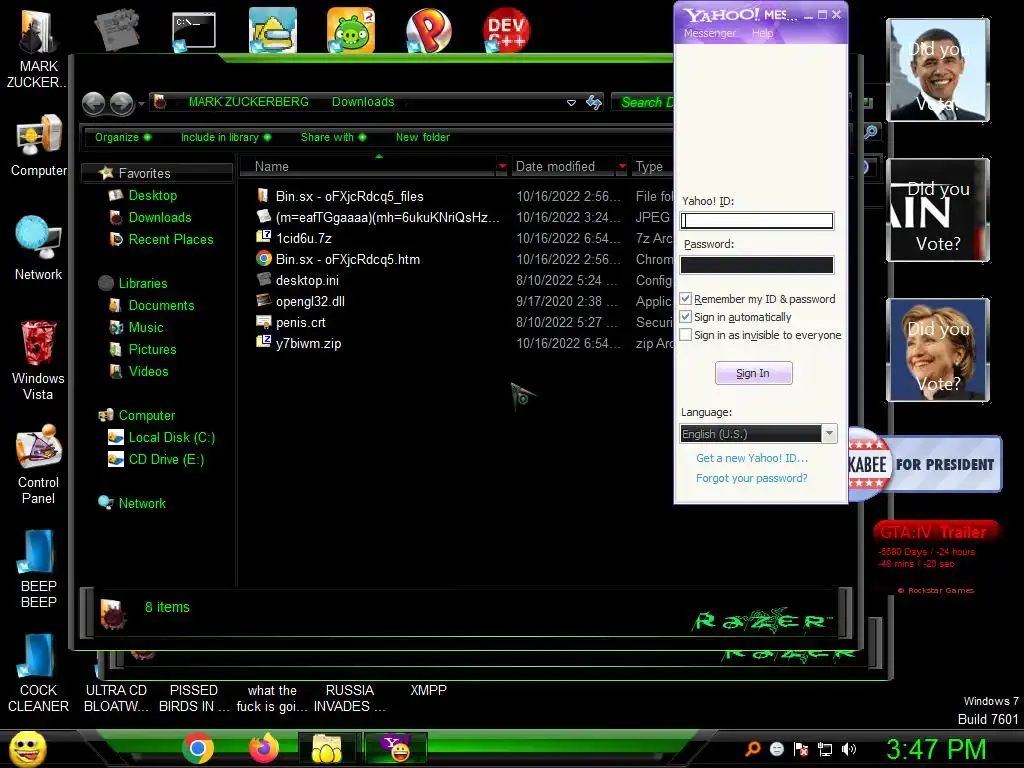Screen dimensions: 1024x768
Task: Click the Explorer Back arrow button
Action: click(93, 103)
